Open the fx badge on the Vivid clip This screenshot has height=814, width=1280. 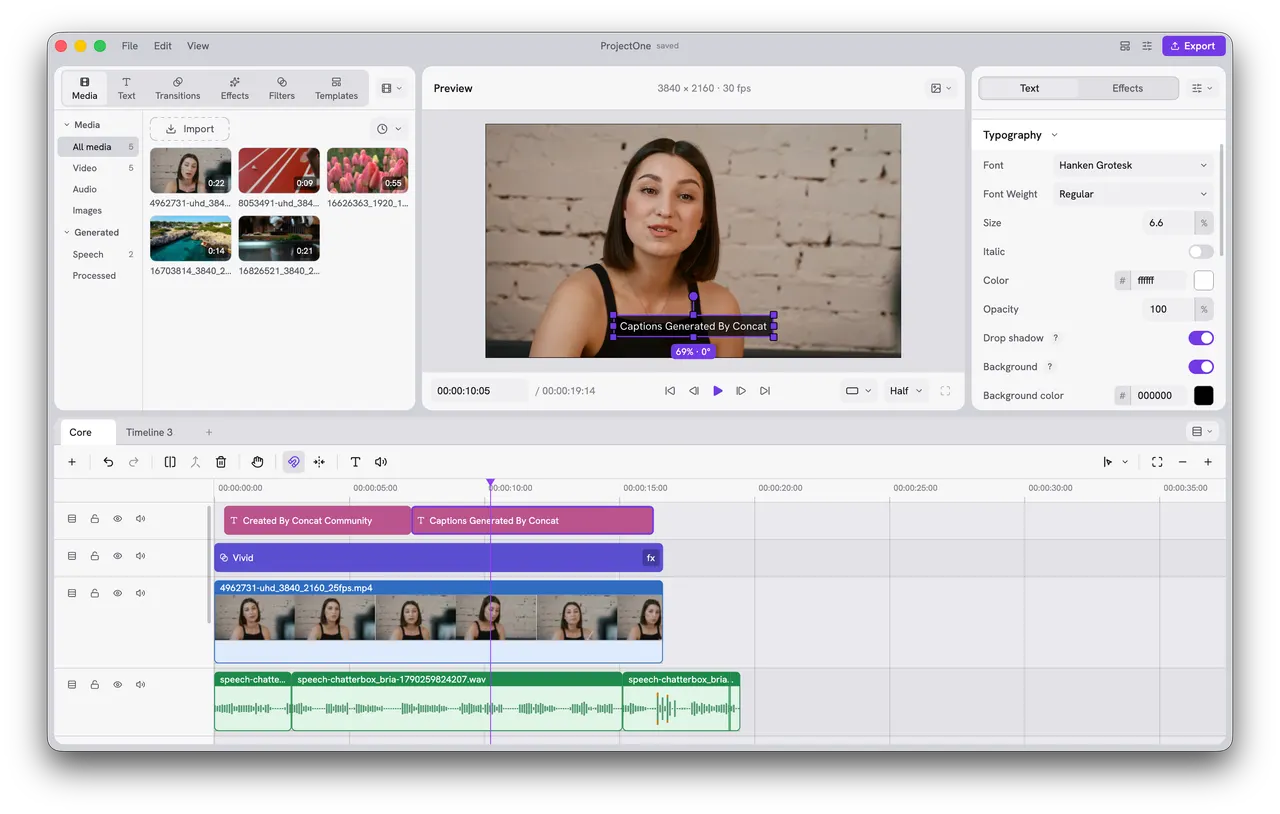(x=650, y=558)
